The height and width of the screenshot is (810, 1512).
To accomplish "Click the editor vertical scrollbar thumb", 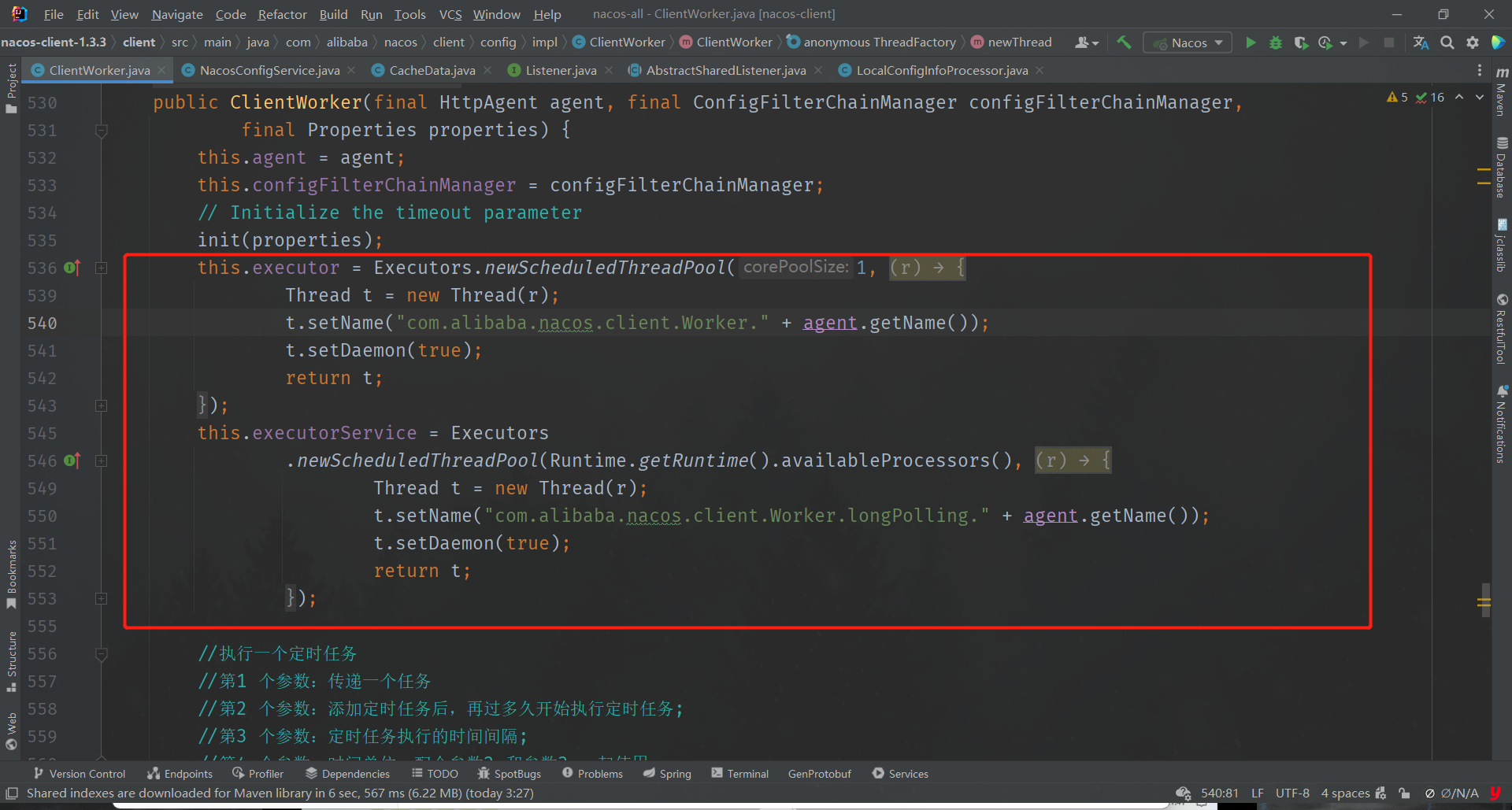I will [1485, 600].
